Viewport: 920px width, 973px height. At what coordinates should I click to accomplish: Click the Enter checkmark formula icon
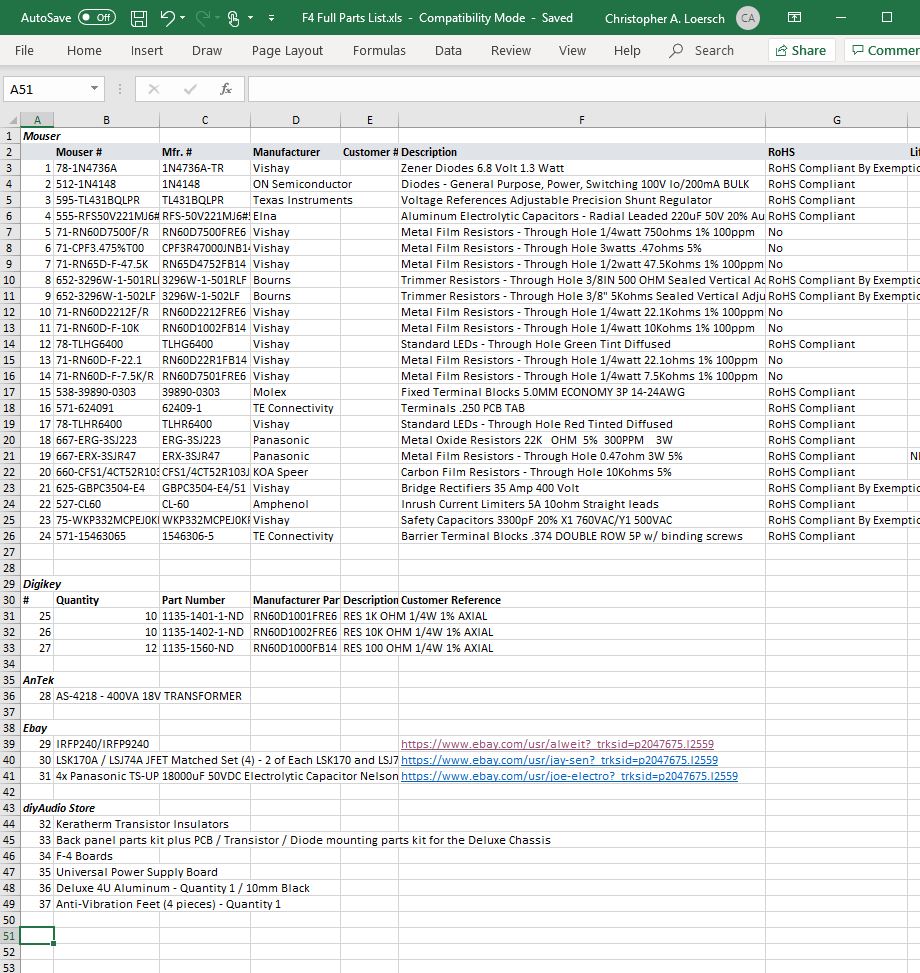(190, 89)
